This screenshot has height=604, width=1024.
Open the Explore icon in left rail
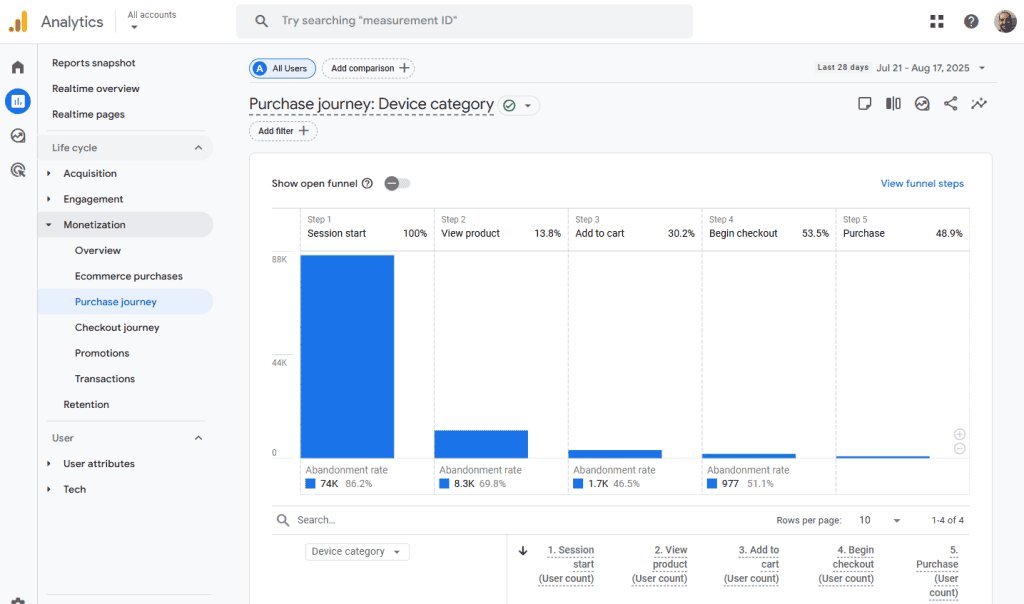tap(18, 136)
